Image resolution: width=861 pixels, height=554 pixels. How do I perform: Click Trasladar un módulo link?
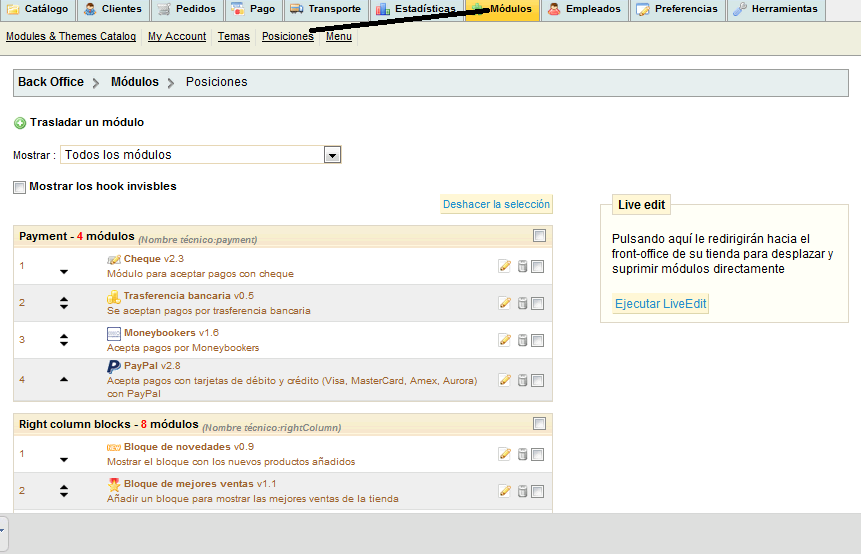[x=87, y=122]
